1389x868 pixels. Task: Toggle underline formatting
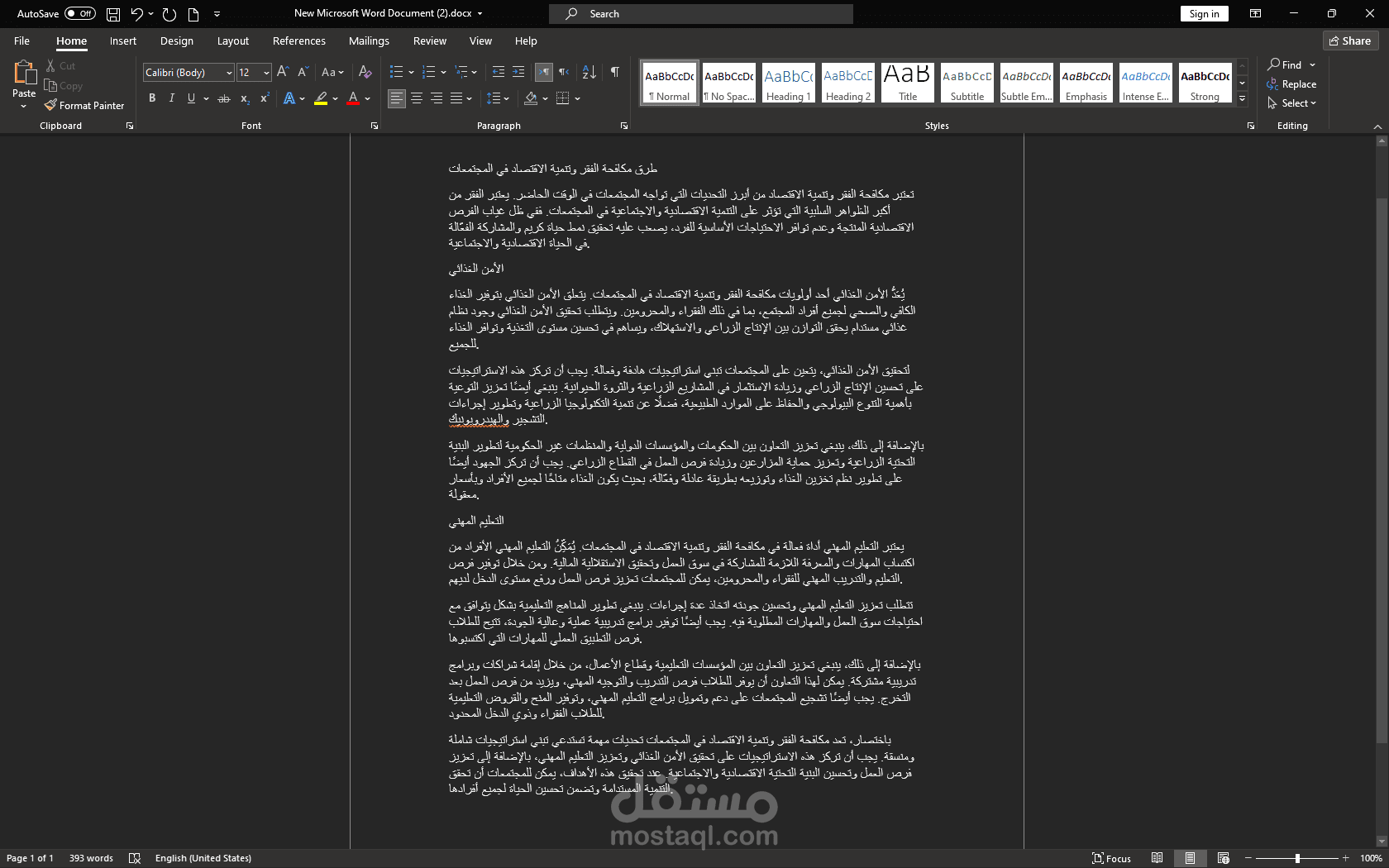coord(191,98)
